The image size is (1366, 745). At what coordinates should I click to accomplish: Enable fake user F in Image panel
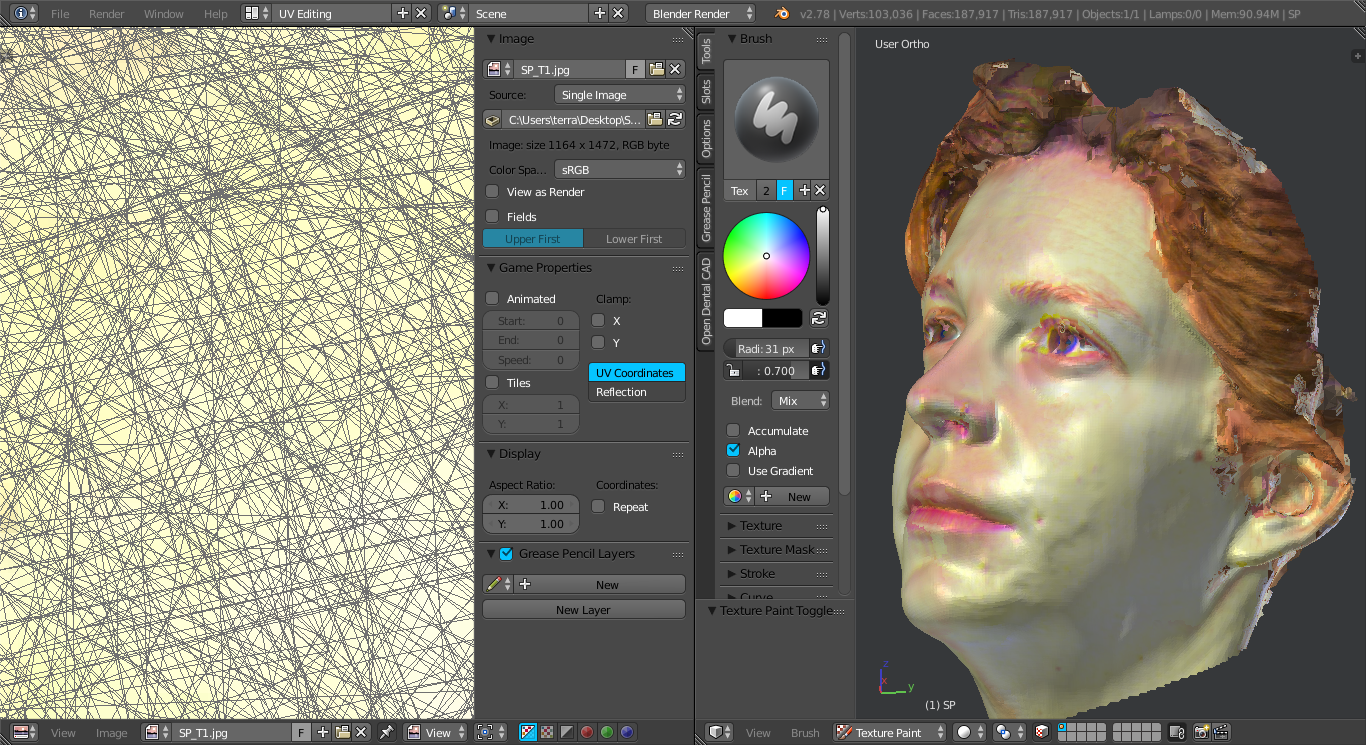(635, 69)
